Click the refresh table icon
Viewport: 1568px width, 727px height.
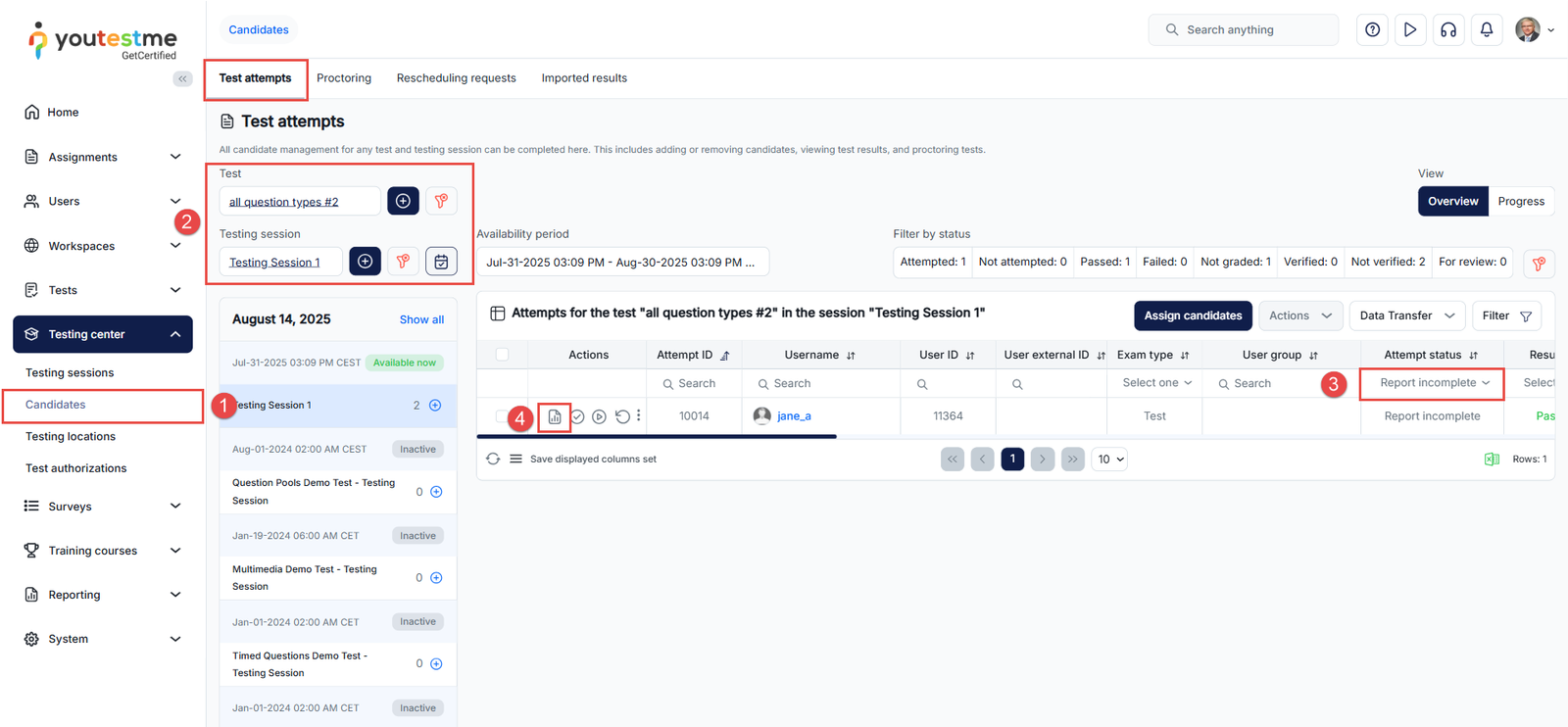click(x=493, y=459)
